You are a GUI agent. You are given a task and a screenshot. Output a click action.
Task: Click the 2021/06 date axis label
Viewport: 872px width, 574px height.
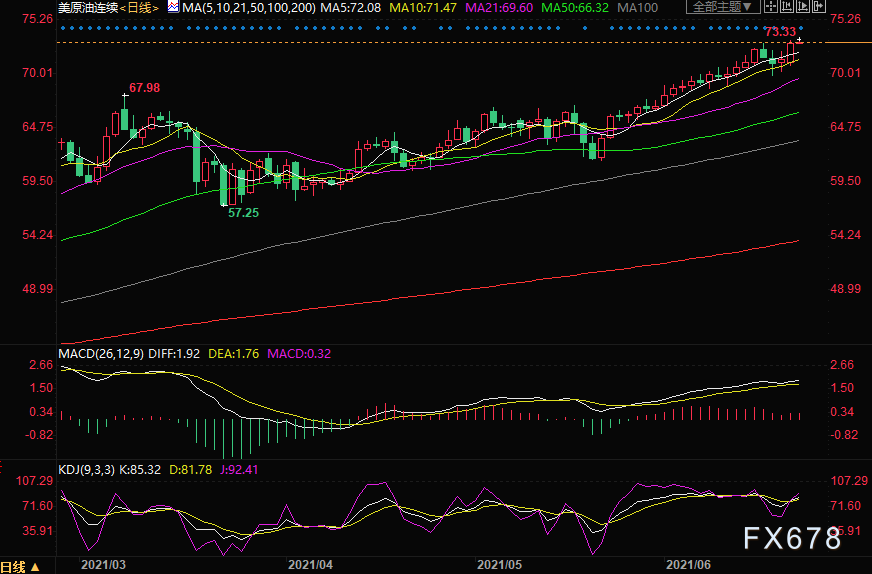pos(688,565)
